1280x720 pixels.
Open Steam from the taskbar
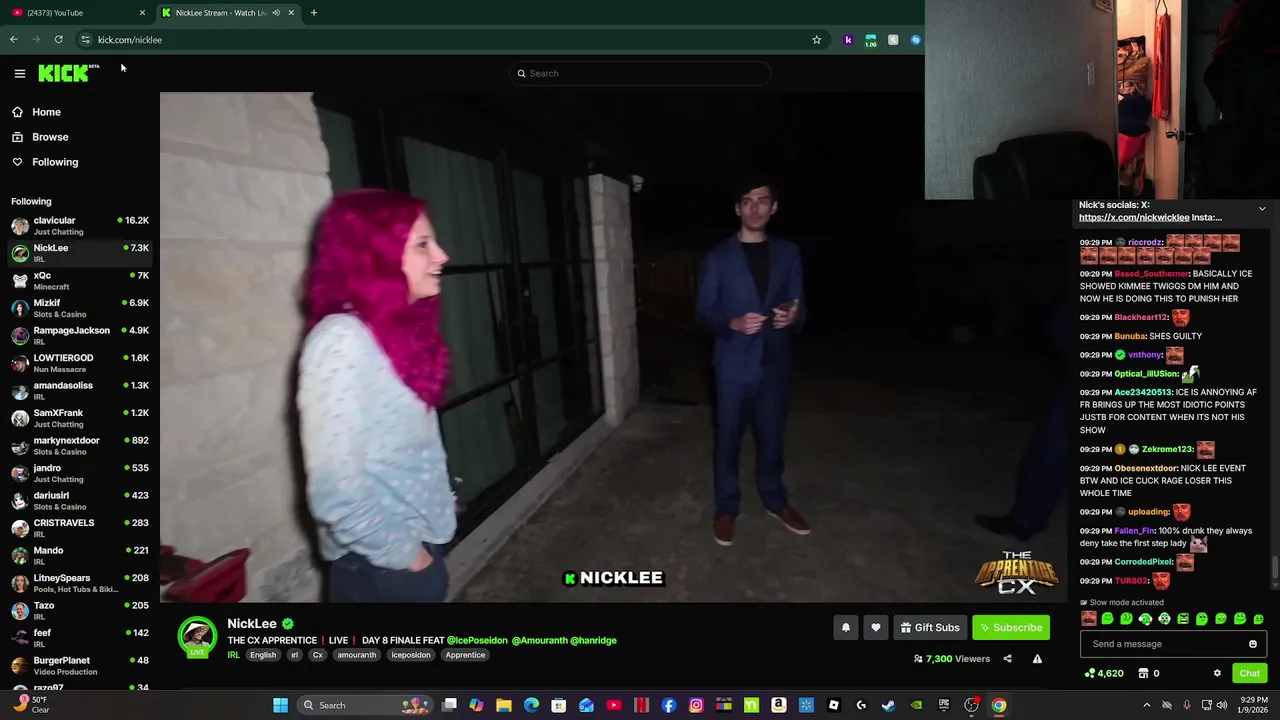point(888,705)
